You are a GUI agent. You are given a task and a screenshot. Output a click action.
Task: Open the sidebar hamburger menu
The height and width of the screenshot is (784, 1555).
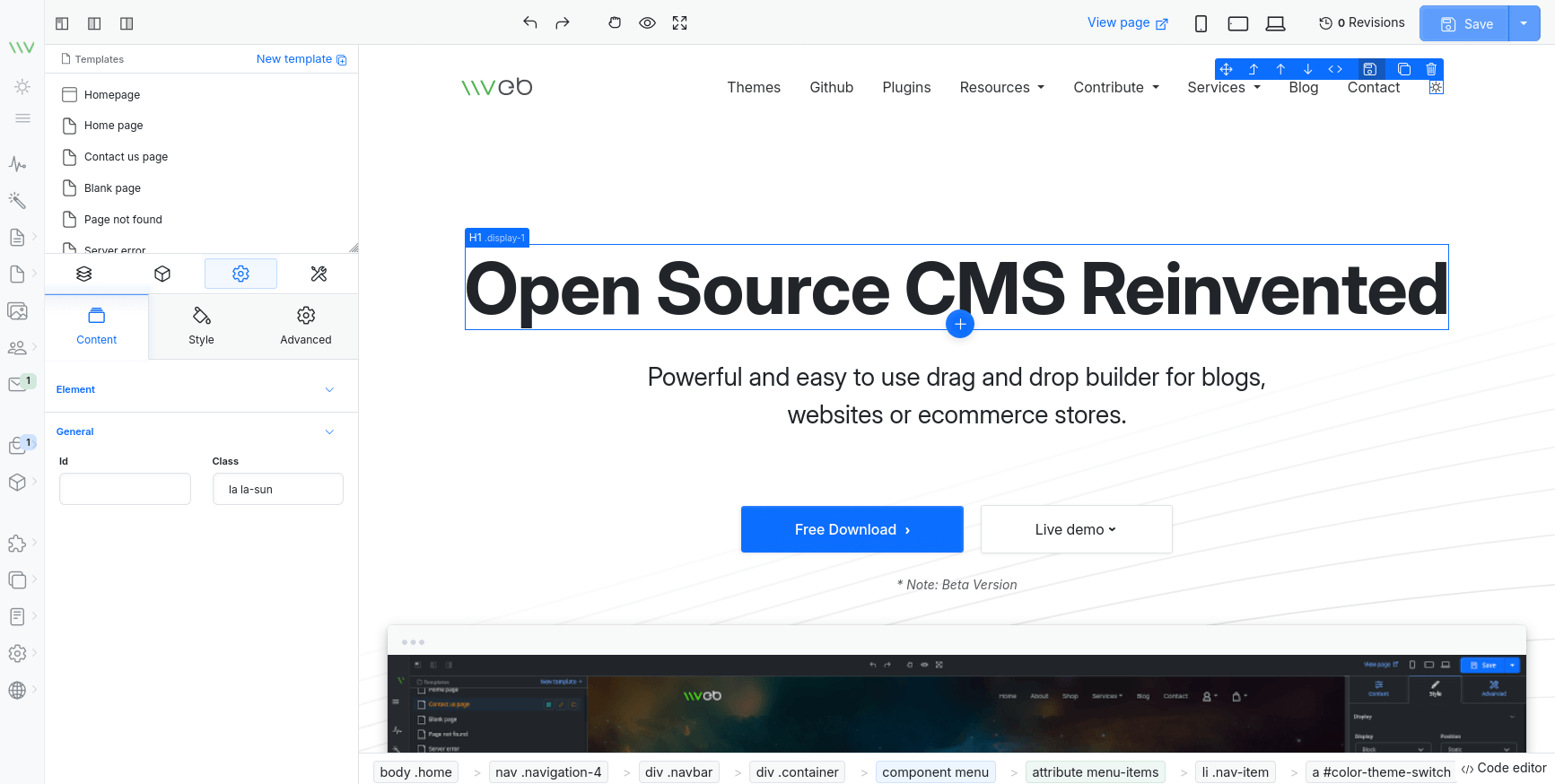(22, 118)
